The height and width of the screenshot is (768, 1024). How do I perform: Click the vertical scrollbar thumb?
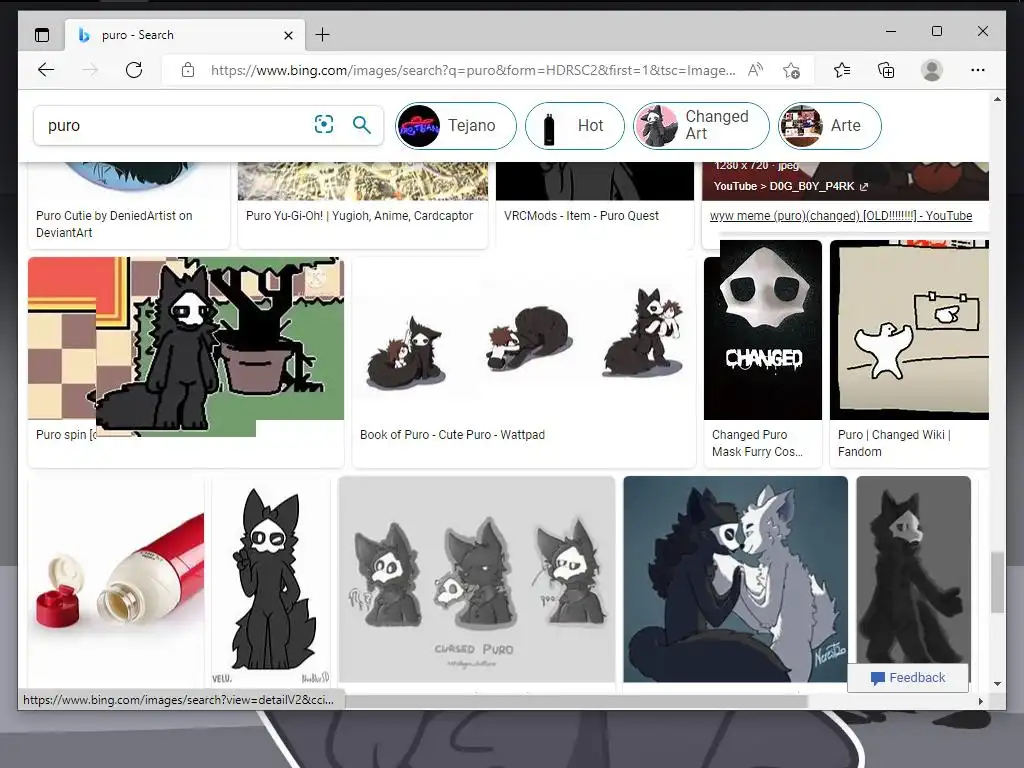[997, 583]
